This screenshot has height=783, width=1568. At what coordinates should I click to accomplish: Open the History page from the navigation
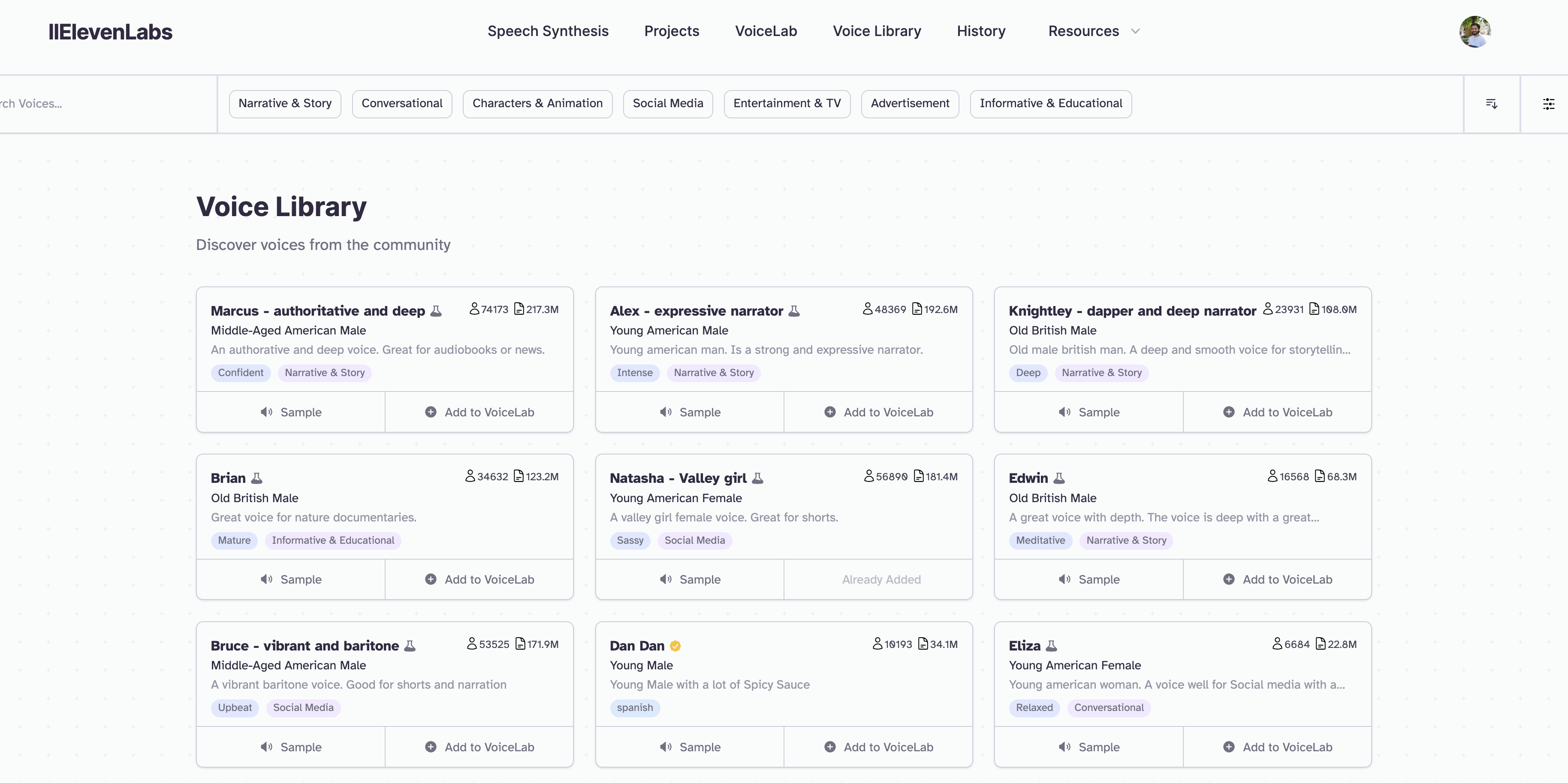980,31
